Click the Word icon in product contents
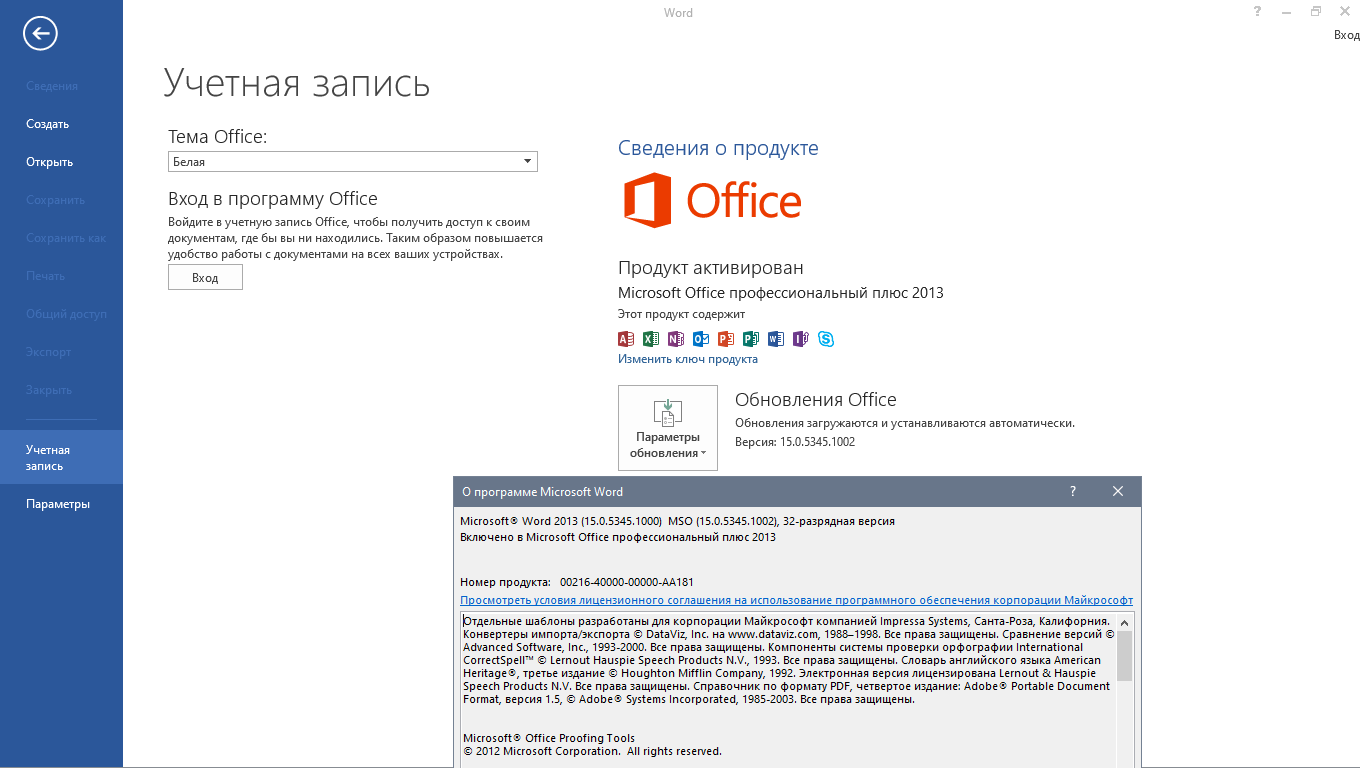The image size is (1360, 768). coord(776,339)
